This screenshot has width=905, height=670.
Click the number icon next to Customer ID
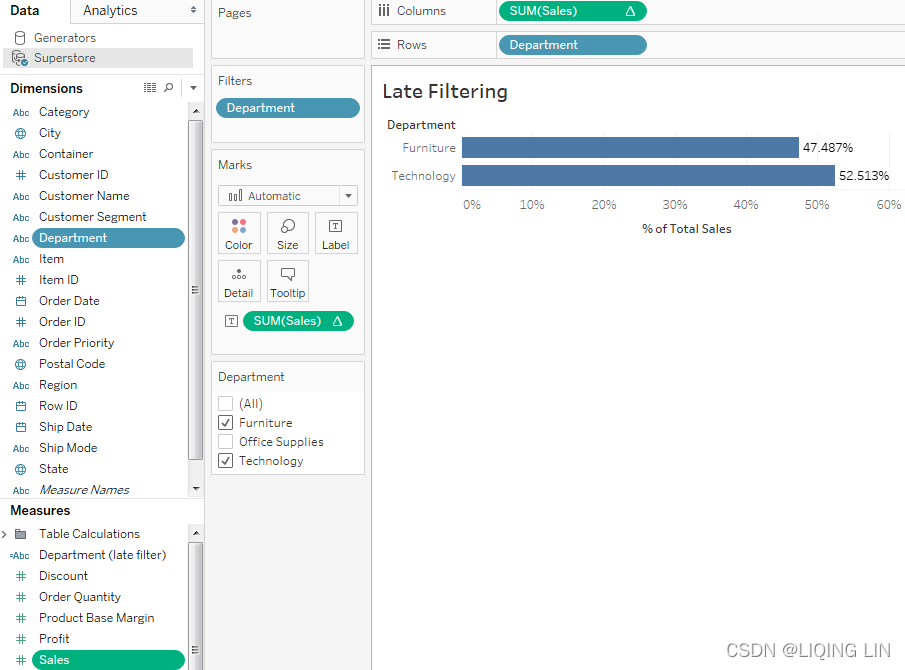[21, 175]
